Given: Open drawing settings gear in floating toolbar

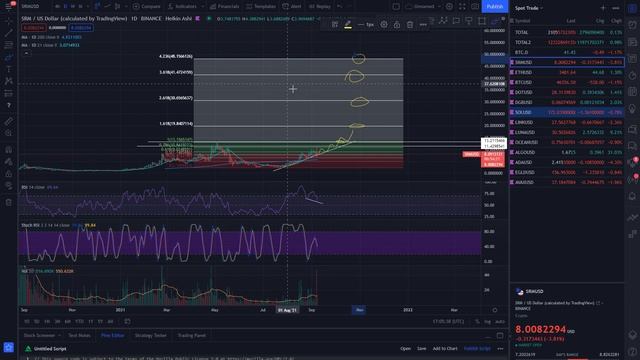Looking at the screenshot, I should pos(384,24).
